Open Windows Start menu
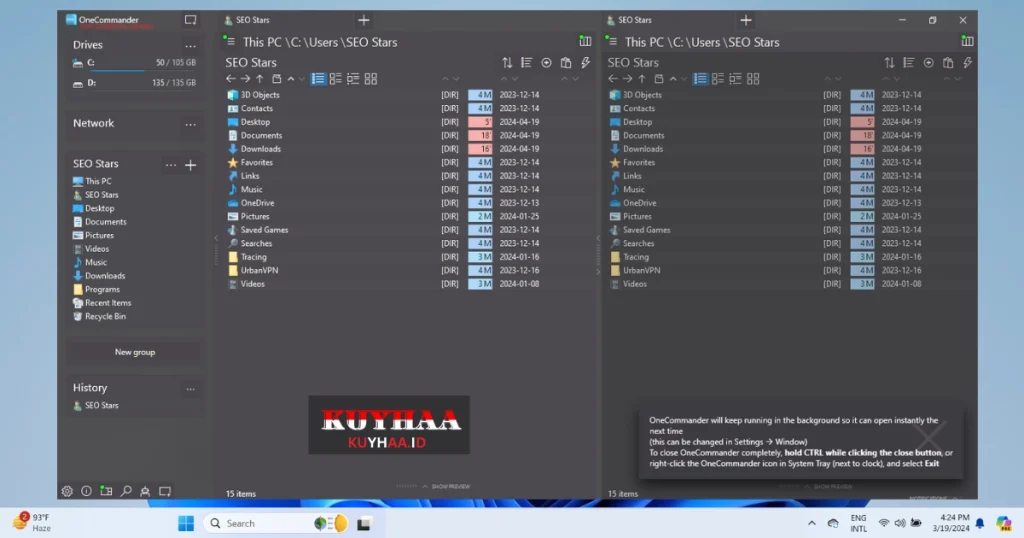 186,523
